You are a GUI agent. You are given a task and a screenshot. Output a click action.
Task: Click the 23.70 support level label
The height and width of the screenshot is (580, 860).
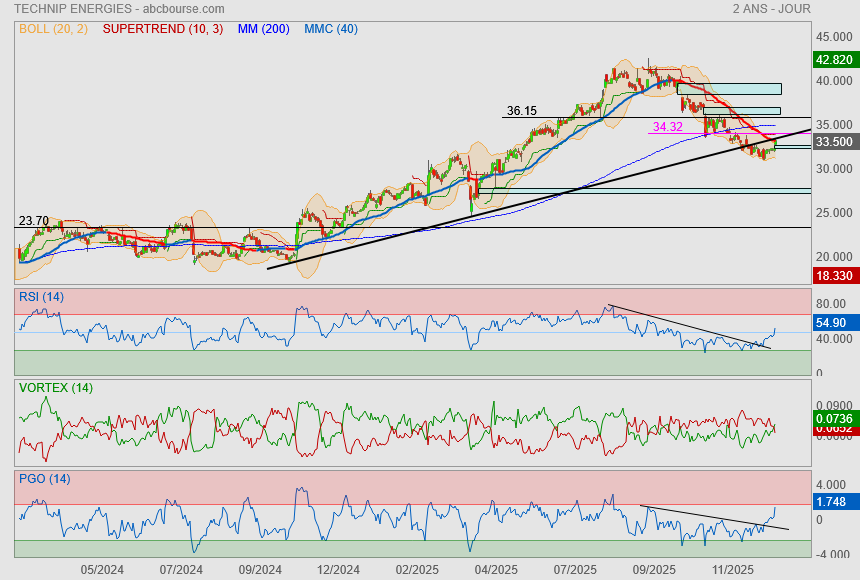point(34,220)
